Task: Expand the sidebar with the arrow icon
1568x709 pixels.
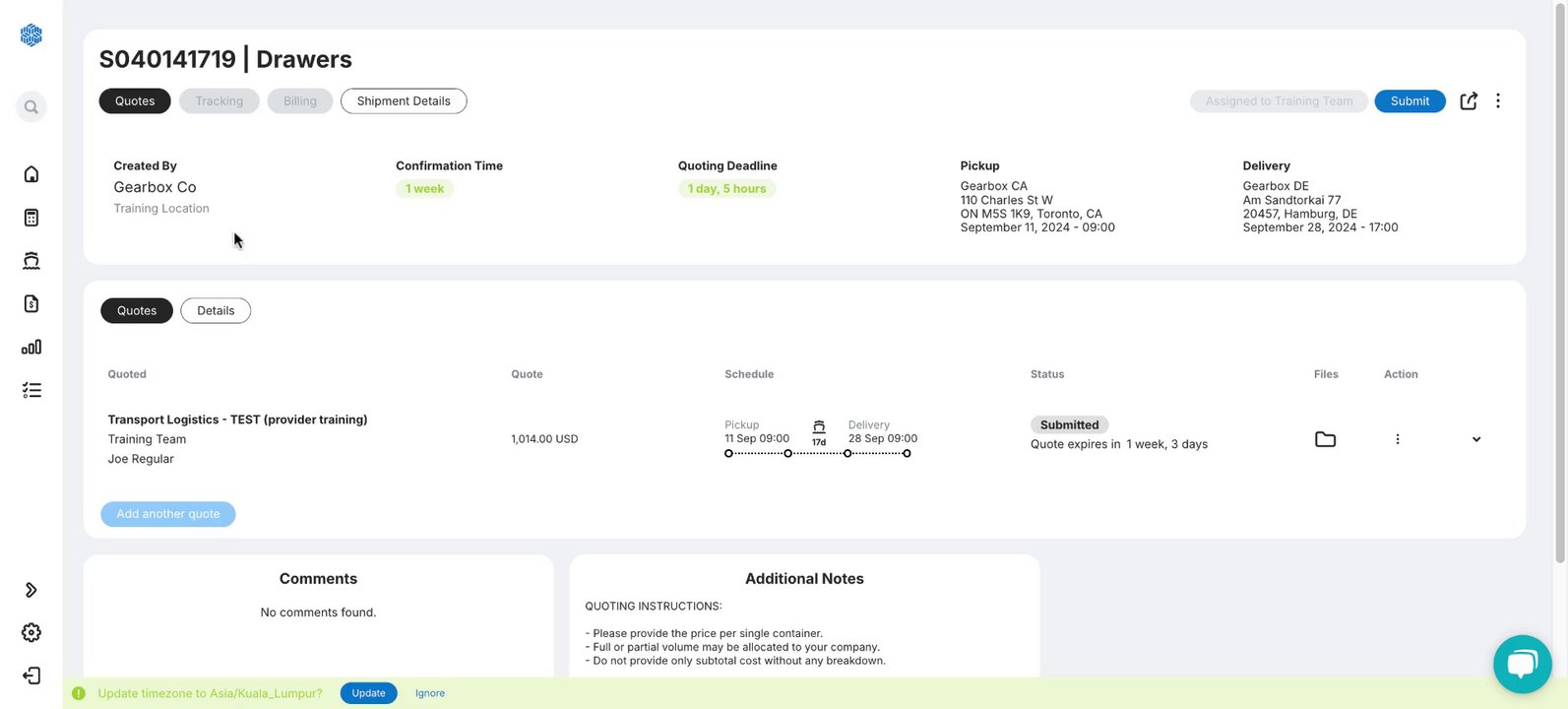Action: (x=31, y=590)
